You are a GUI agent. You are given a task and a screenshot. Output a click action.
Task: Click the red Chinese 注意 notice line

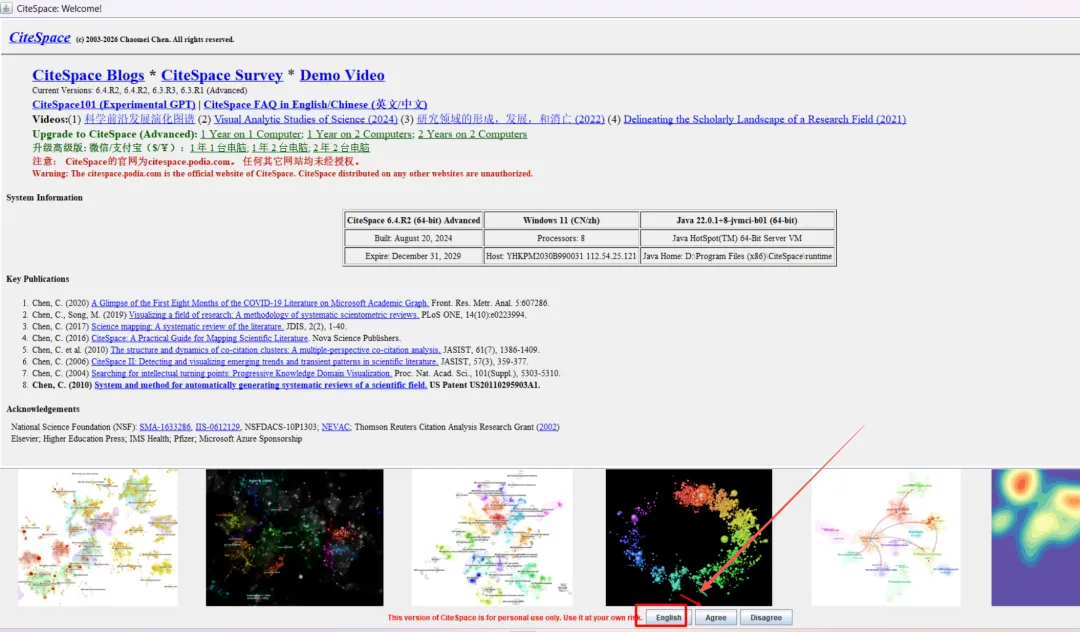[x=196, y=161]
